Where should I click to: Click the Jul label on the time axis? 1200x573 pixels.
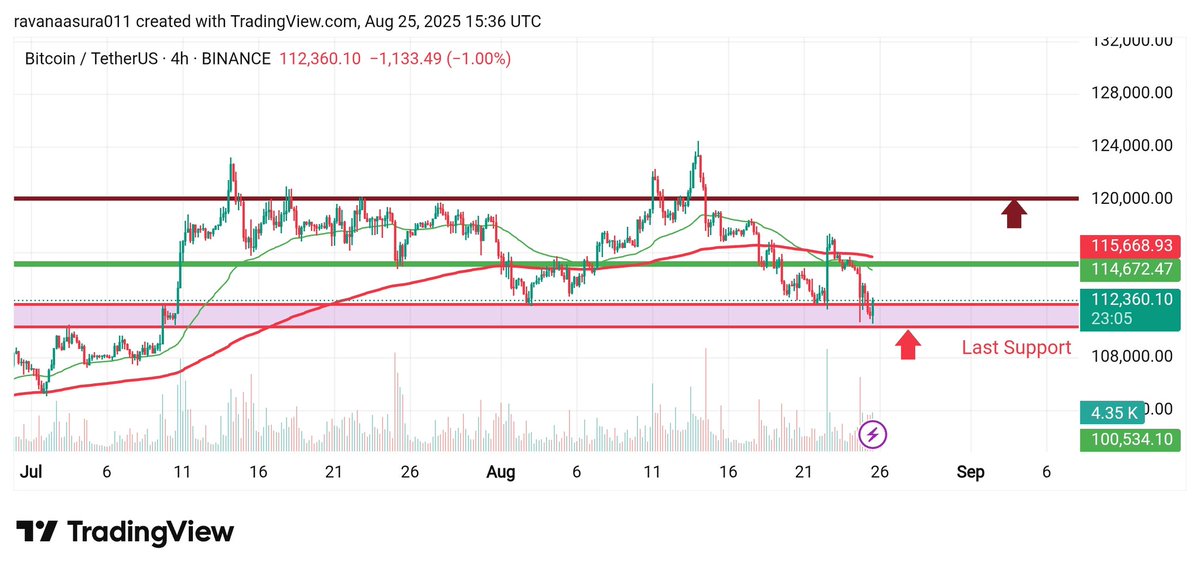(x=31, y=472)
